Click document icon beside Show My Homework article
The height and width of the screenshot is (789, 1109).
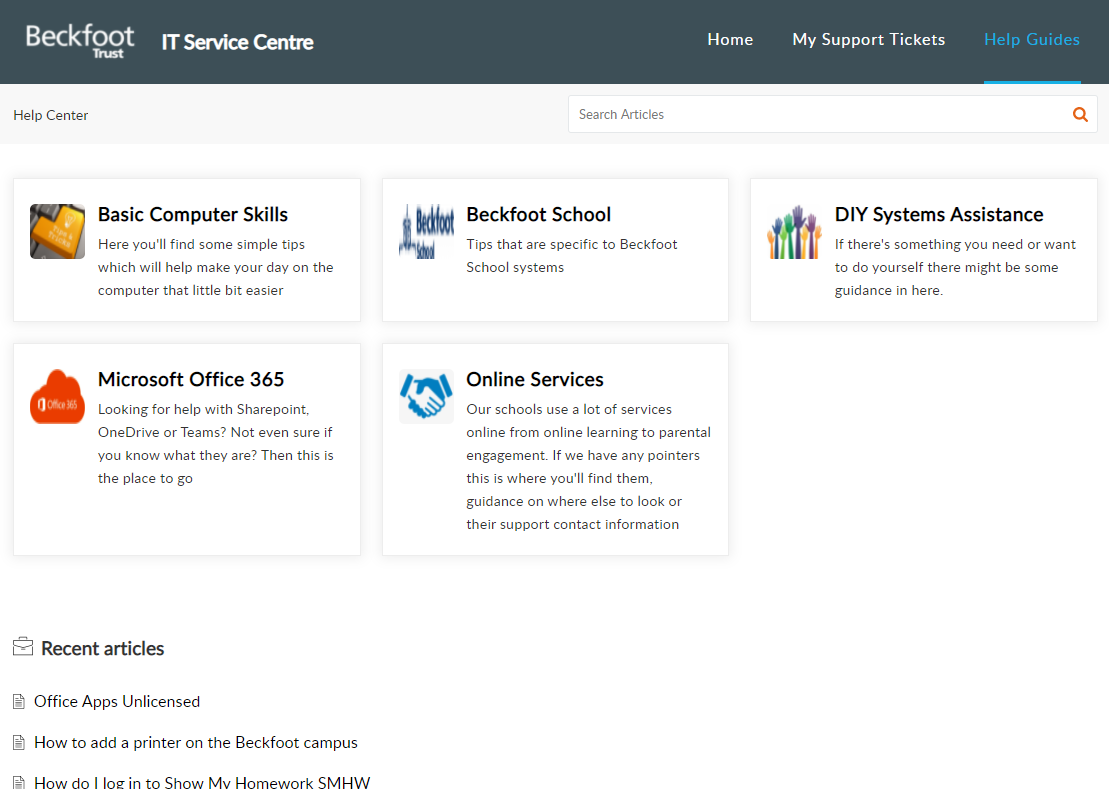tap(19, 783)
